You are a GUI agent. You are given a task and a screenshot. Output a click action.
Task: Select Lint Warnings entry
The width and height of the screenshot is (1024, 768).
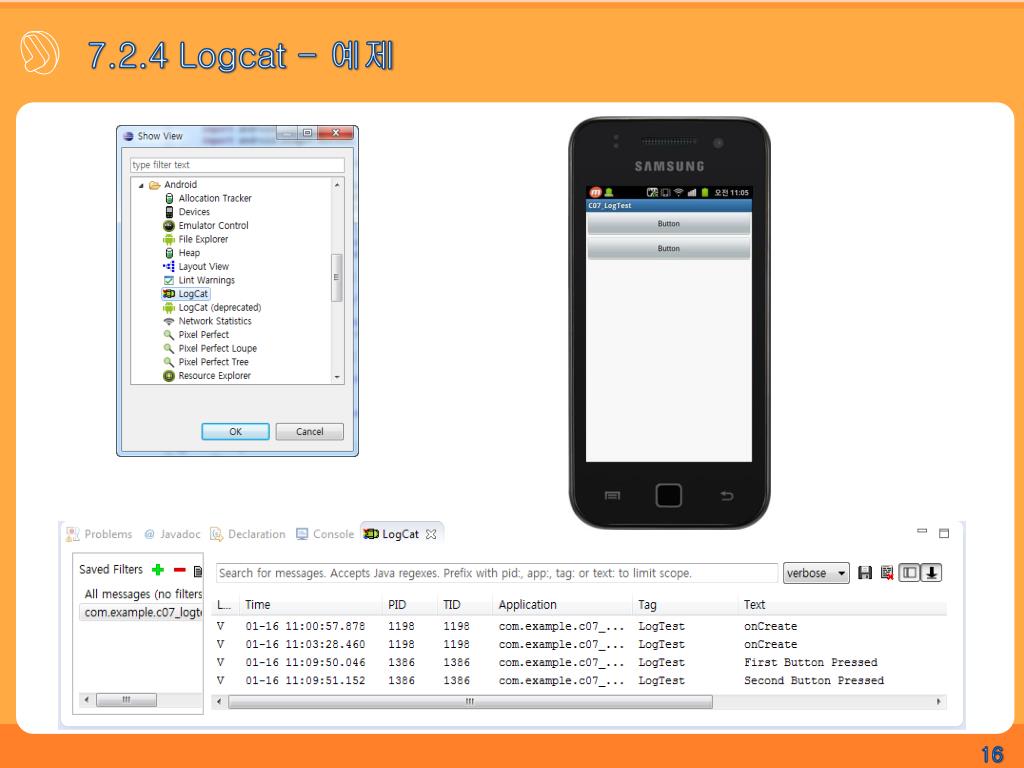point(199,280)
